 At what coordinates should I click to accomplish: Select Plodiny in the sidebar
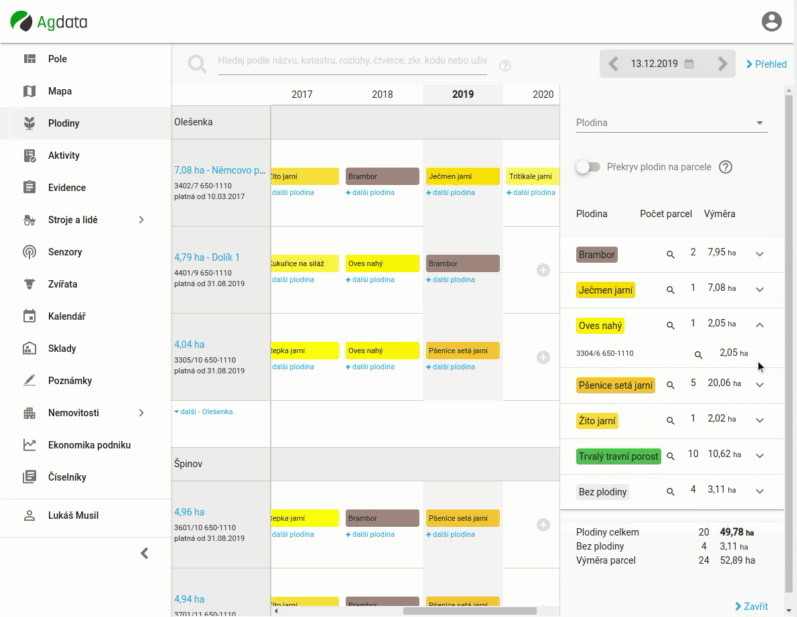pos(85,123)
